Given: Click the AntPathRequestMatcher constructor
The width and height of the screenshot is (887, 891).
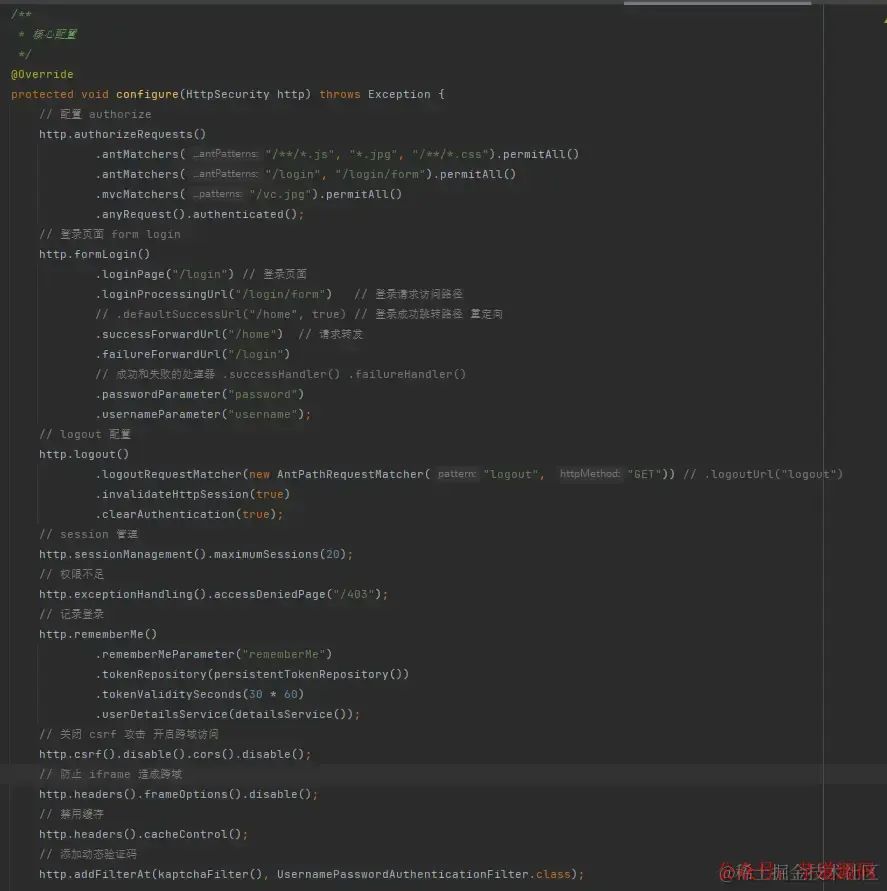Looking at the screenshot, I should pyautogui.click(x=351, y=473).
